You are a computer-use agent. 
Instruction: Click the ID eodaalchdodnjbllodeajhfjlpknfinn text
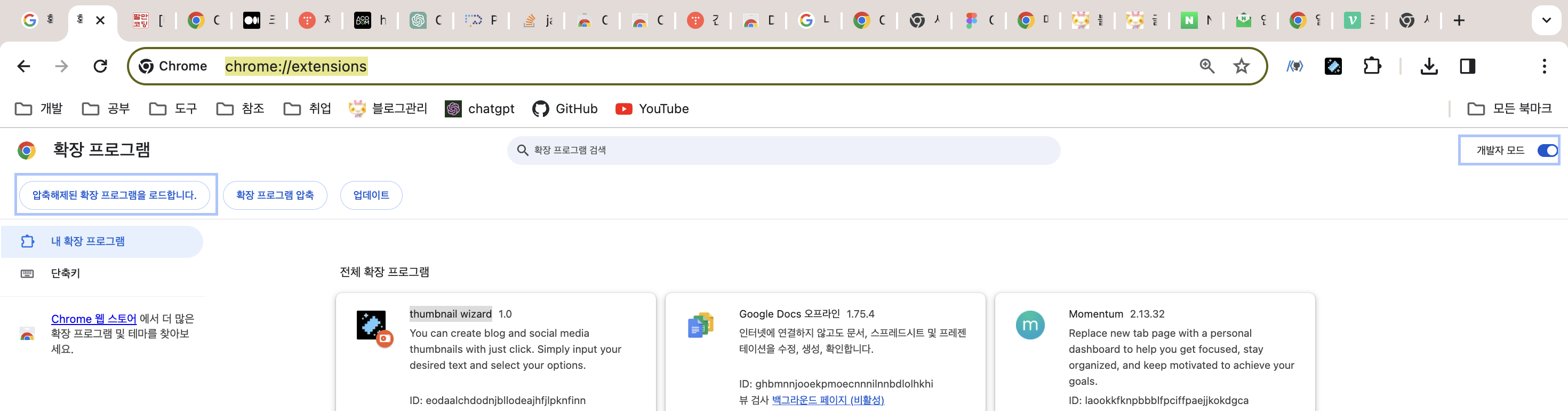[497, 401]
